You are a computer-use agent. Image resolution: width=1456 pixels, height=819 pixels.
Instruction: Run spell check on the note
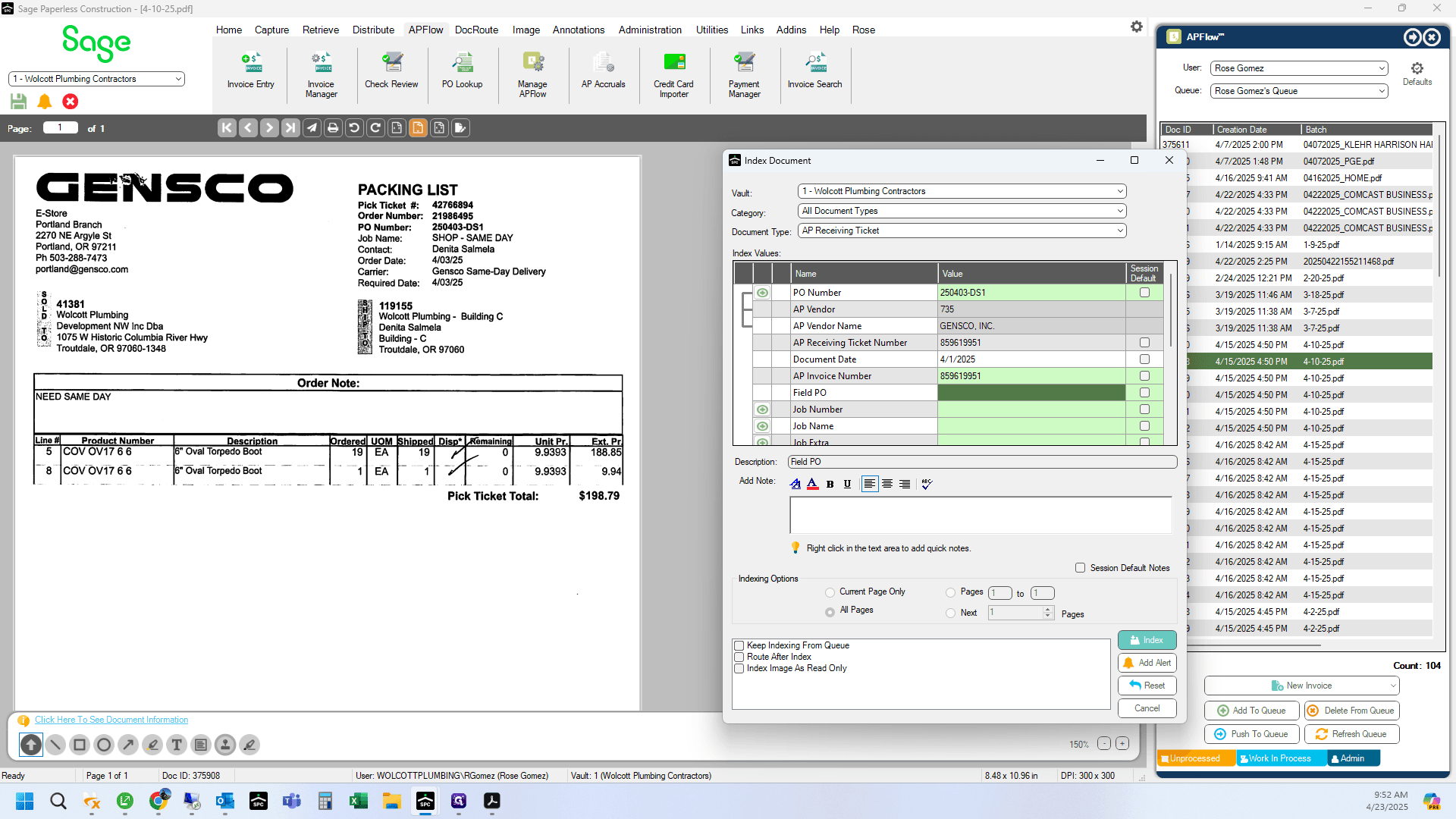coord(927,484)
